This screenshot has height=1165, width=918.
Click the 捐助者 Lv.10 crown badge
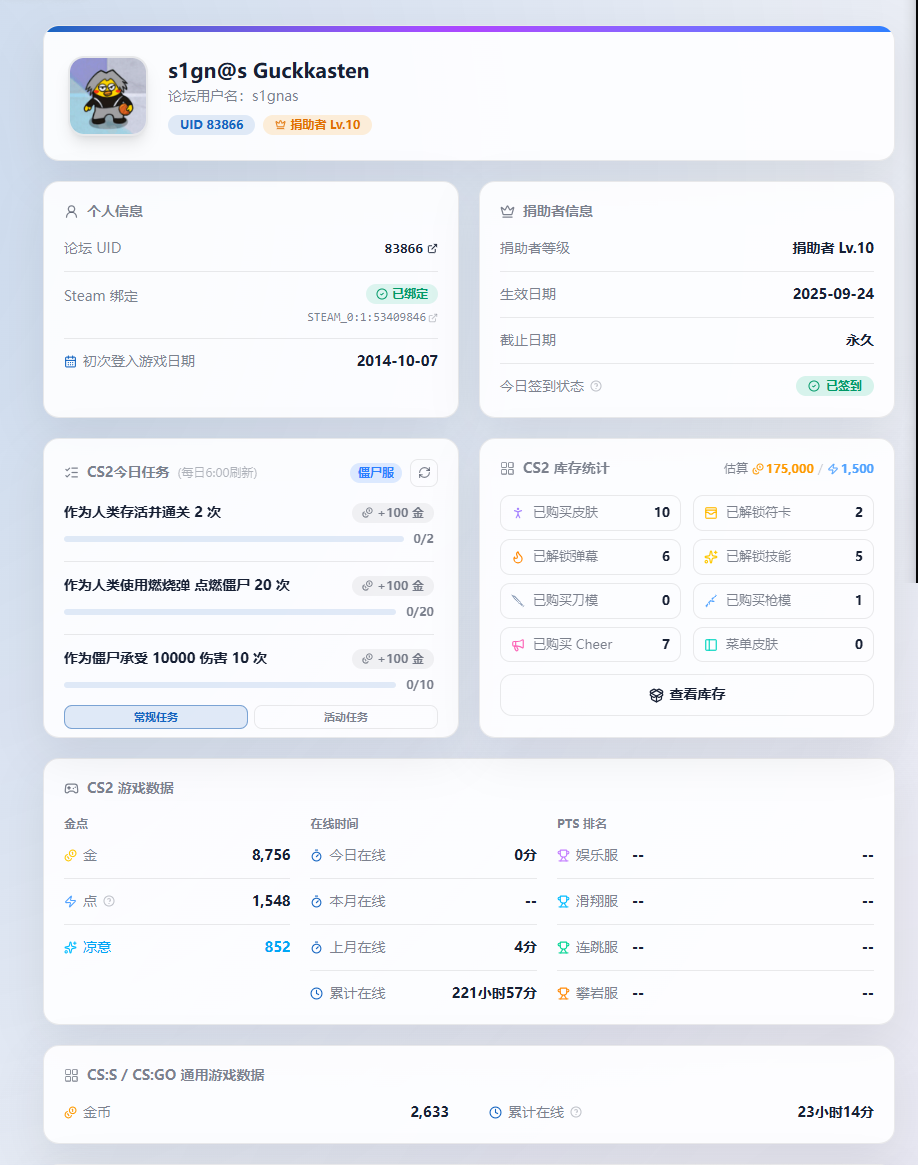click(317, 125)
